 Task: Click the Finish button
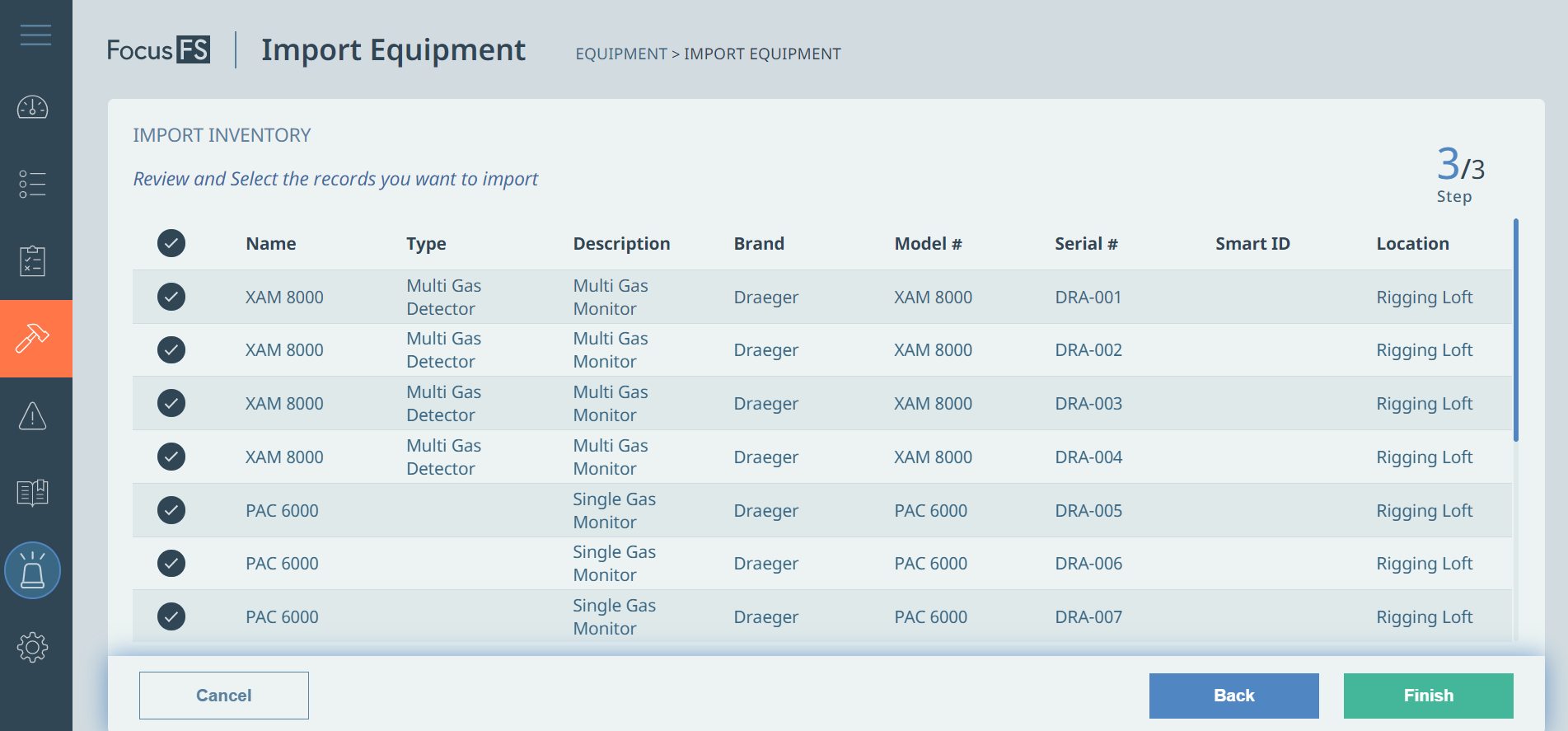pos(1429,696)
